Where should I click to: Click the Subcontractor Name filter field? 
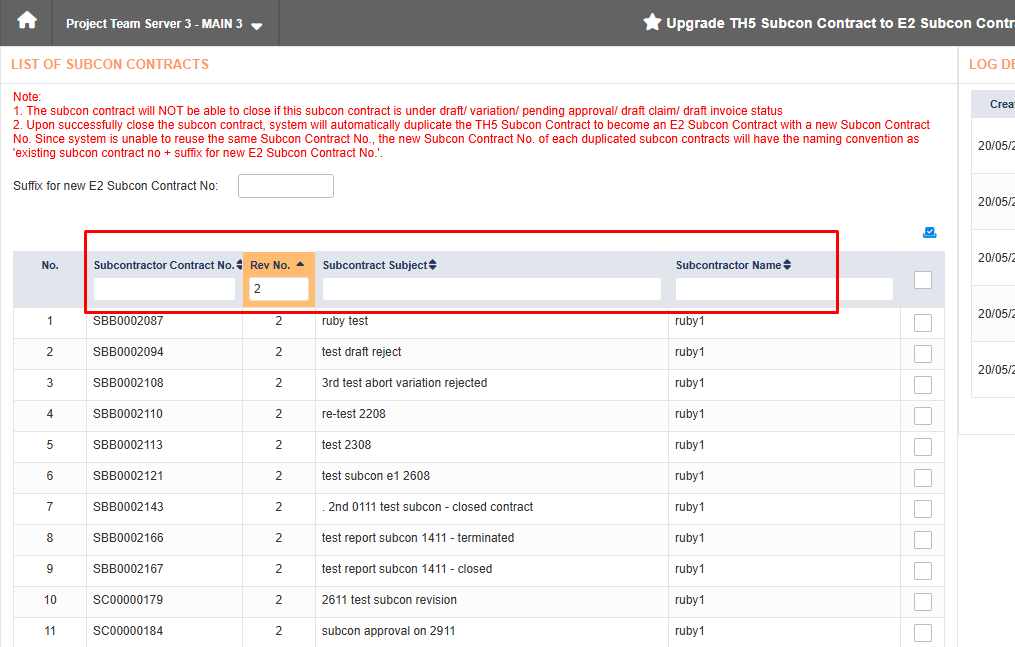784,289
